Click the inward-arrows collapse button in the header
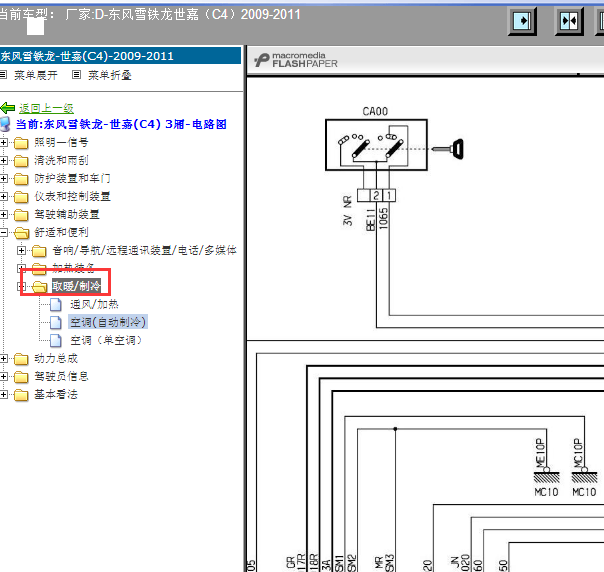Image resolution: width=604 pixels, height=572 pixels. 569,20
